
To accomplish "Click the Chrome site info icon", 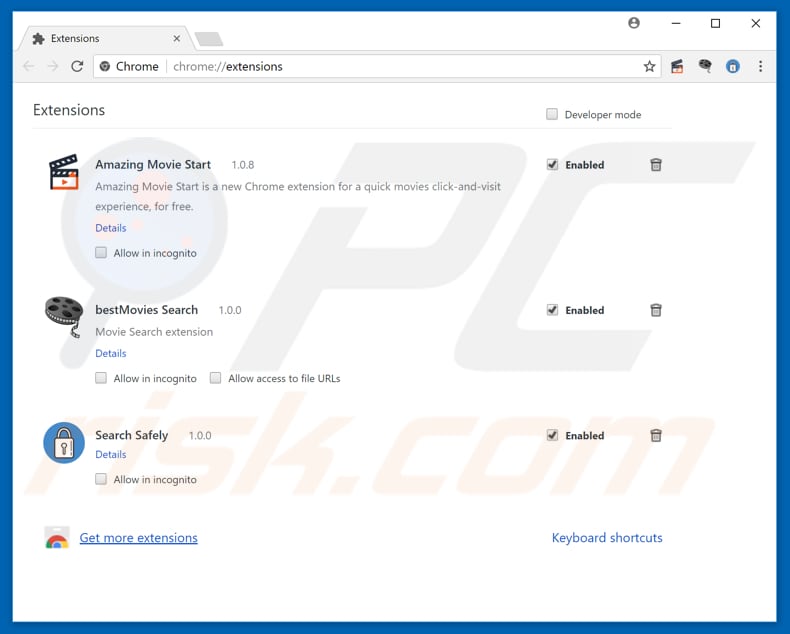I will (x=105, y=67).
